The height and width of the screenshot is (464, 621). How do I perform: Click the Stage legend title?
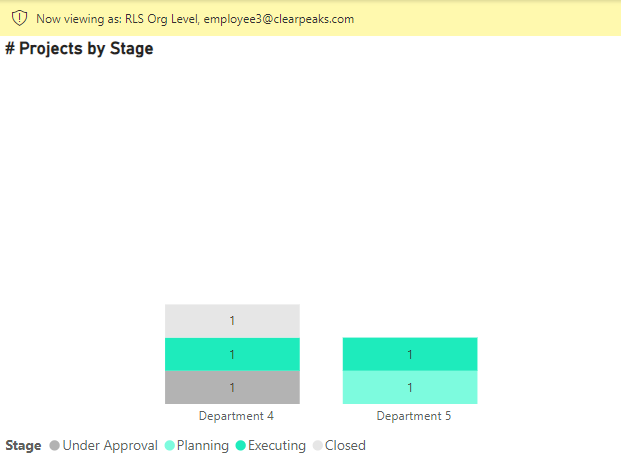click(x=23, y=446)
